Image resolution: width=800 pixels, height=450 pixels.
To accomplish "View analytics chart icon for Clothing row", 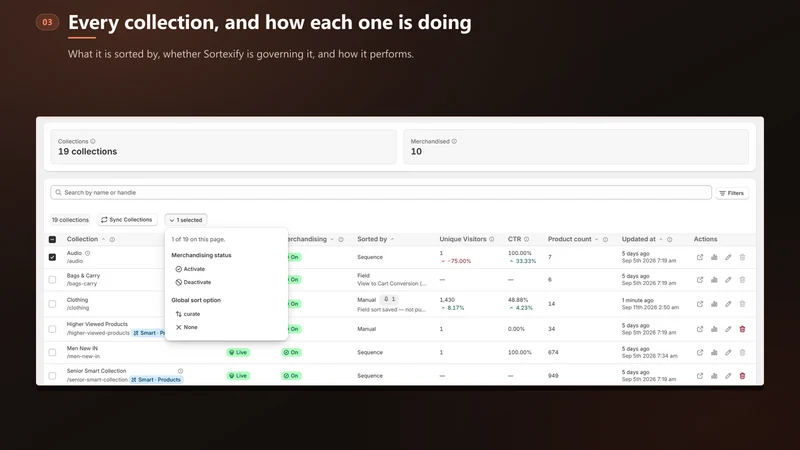I will pyautogui.click(x=714, y=304).
